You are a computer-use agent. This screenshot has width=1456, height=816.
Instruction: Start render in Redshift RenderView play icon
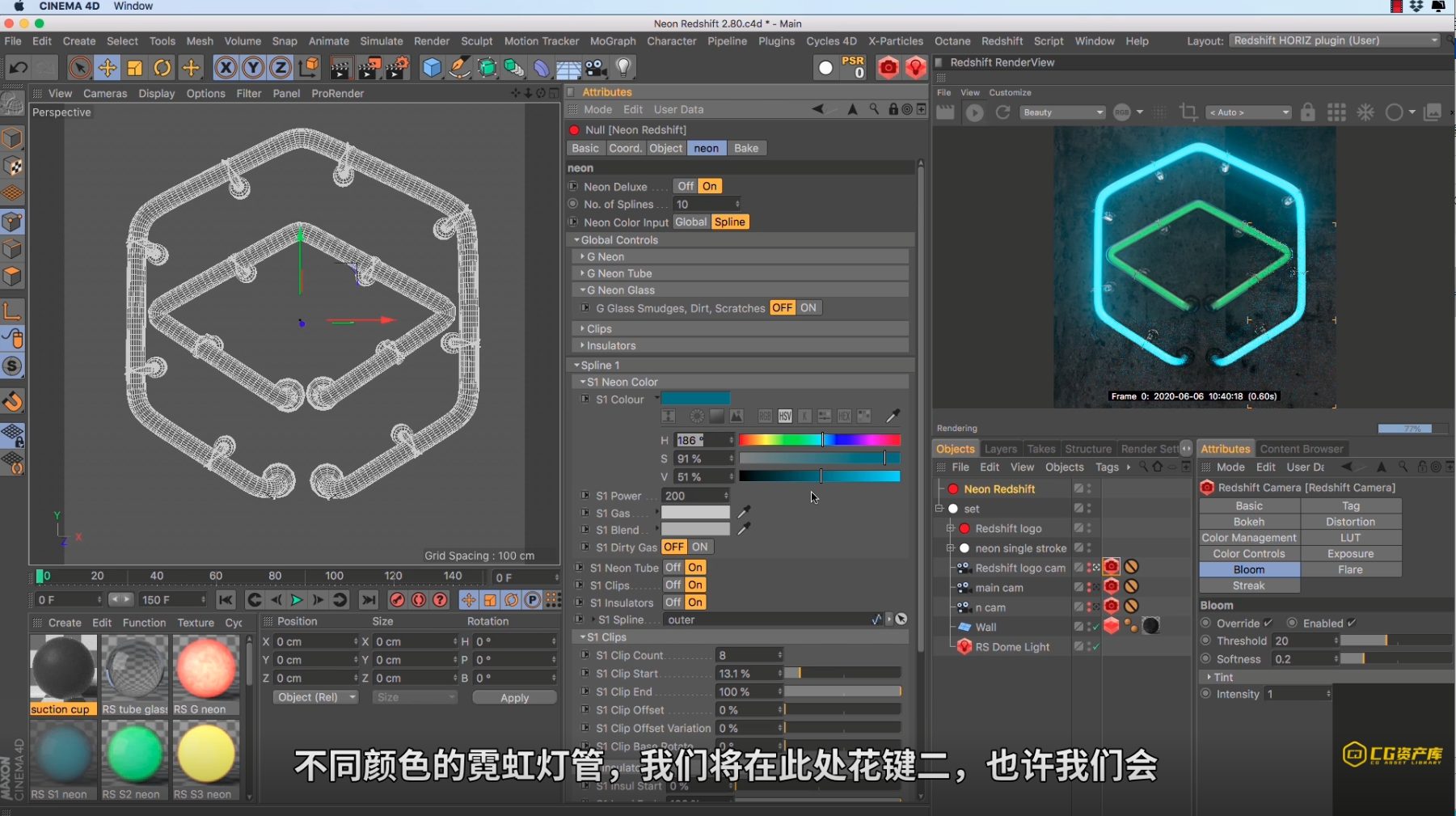(974, 112)
